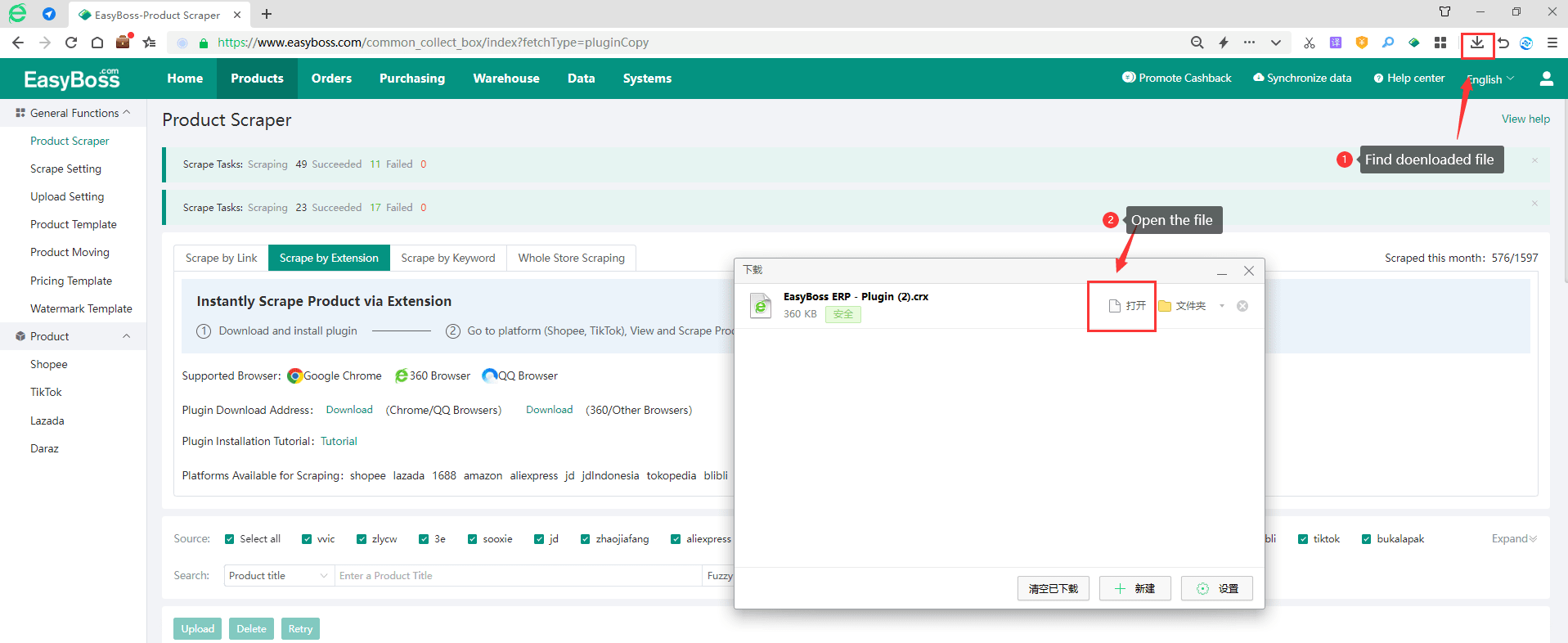Screen dimensions: 1568x643
Task: Open the download item more-options arrow
Action: pos(1222,306)
